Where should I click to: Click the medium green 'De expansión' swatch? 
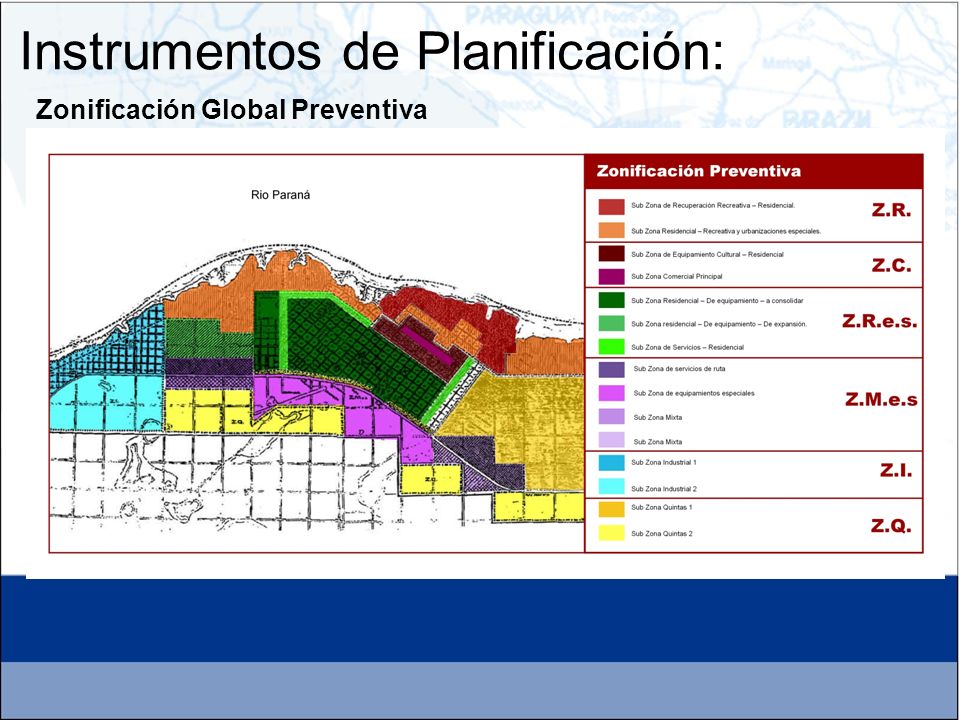(611, 323)
